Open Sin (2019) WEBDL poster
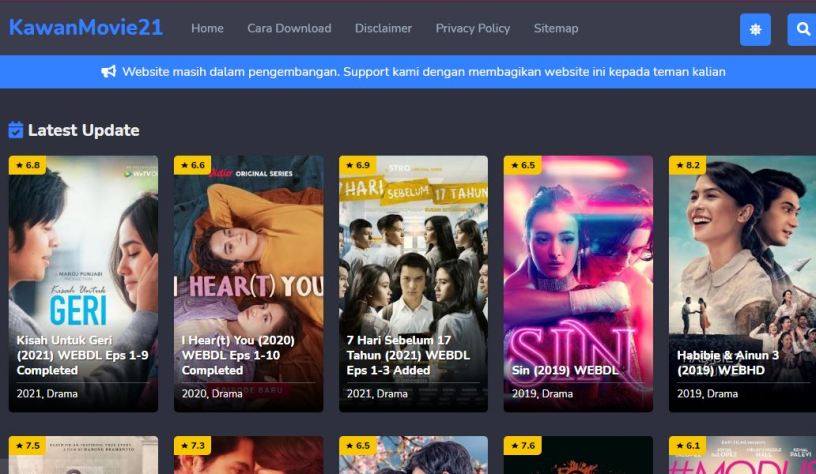This screenshot has height=474, width=816. (x=578, y=284)
